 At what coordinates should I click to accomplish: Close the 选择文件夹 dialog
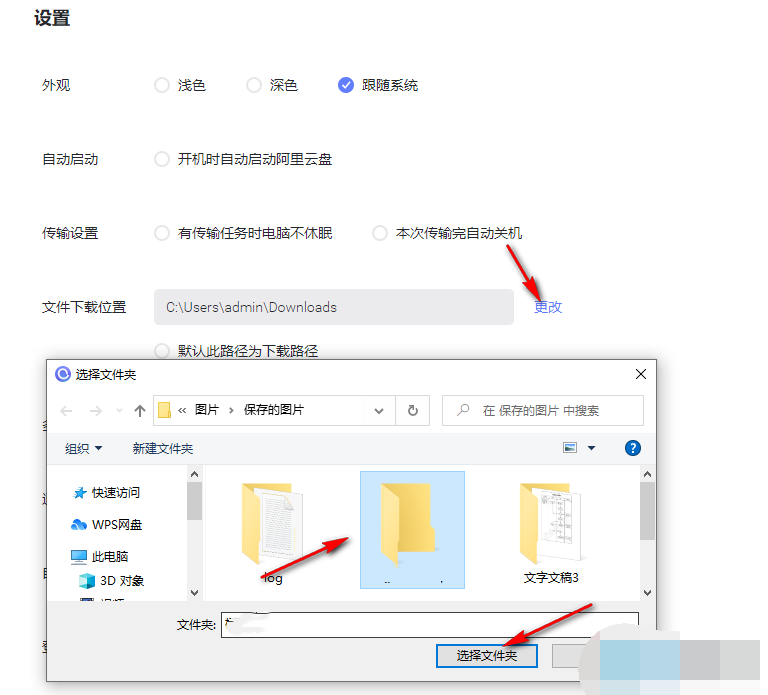click(x=641, y=374)
